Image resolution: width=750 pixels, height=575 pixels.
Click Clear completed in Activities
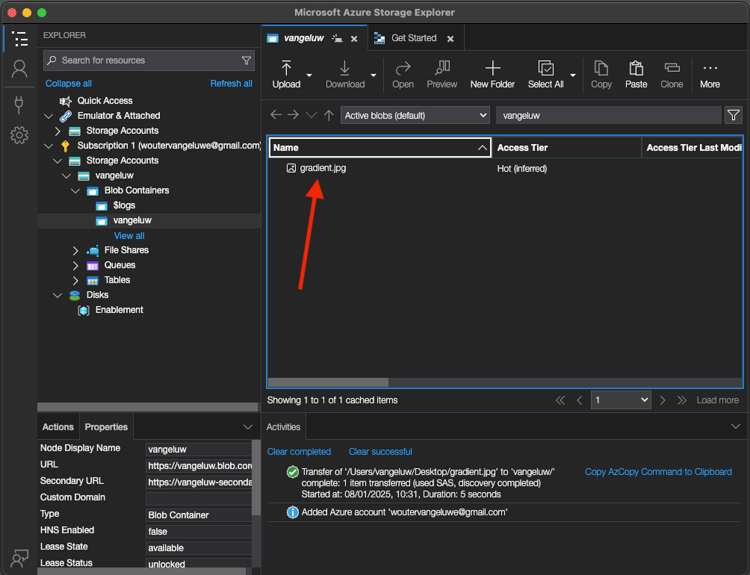pos(299,452)
